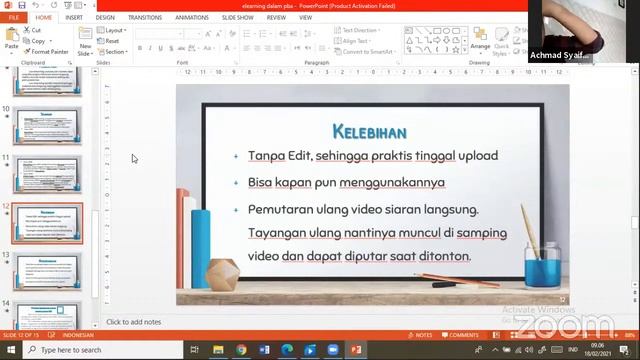640x360 pixels.
Task: Click the slide title KELEBIHAN
Action: (369, 132)
